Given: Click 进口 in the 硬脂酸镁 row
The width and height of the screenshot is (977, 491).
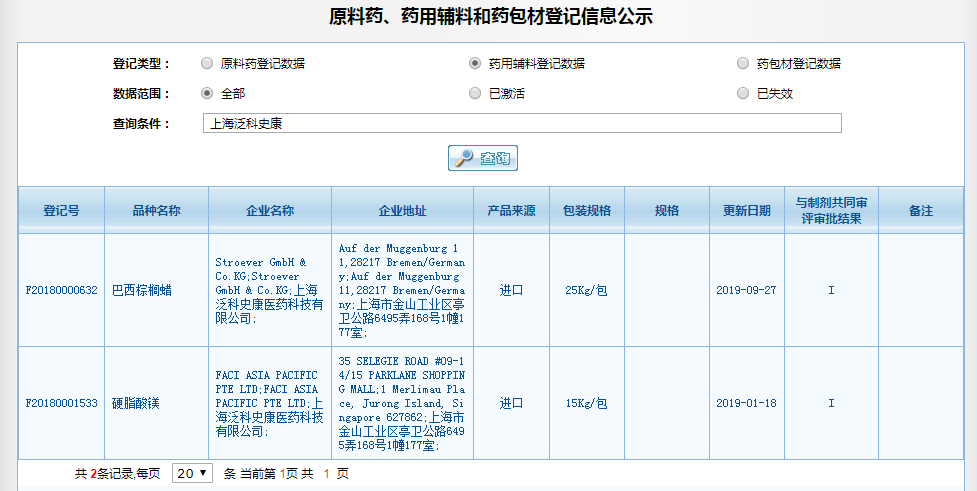Looking at the screenshot, I should coord(511,403).
